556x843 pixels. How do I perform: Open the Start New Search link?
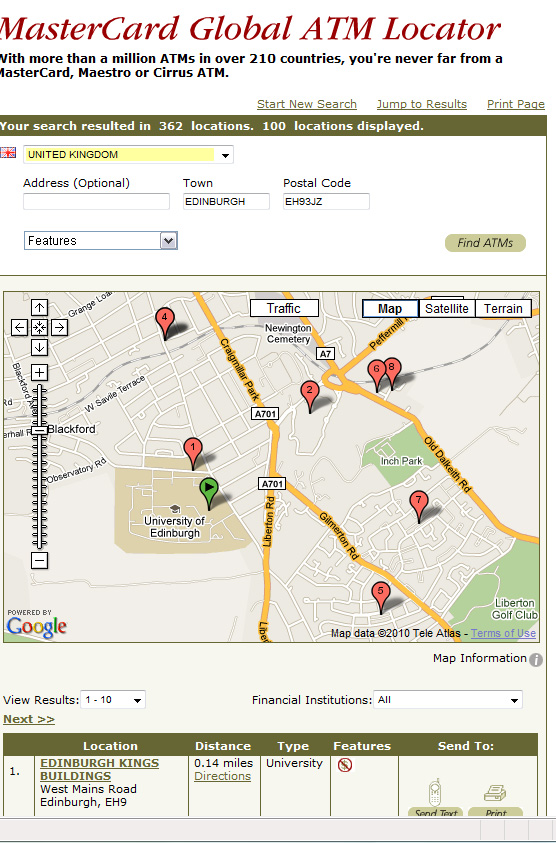pyautogui.click(x=306, y=104)
